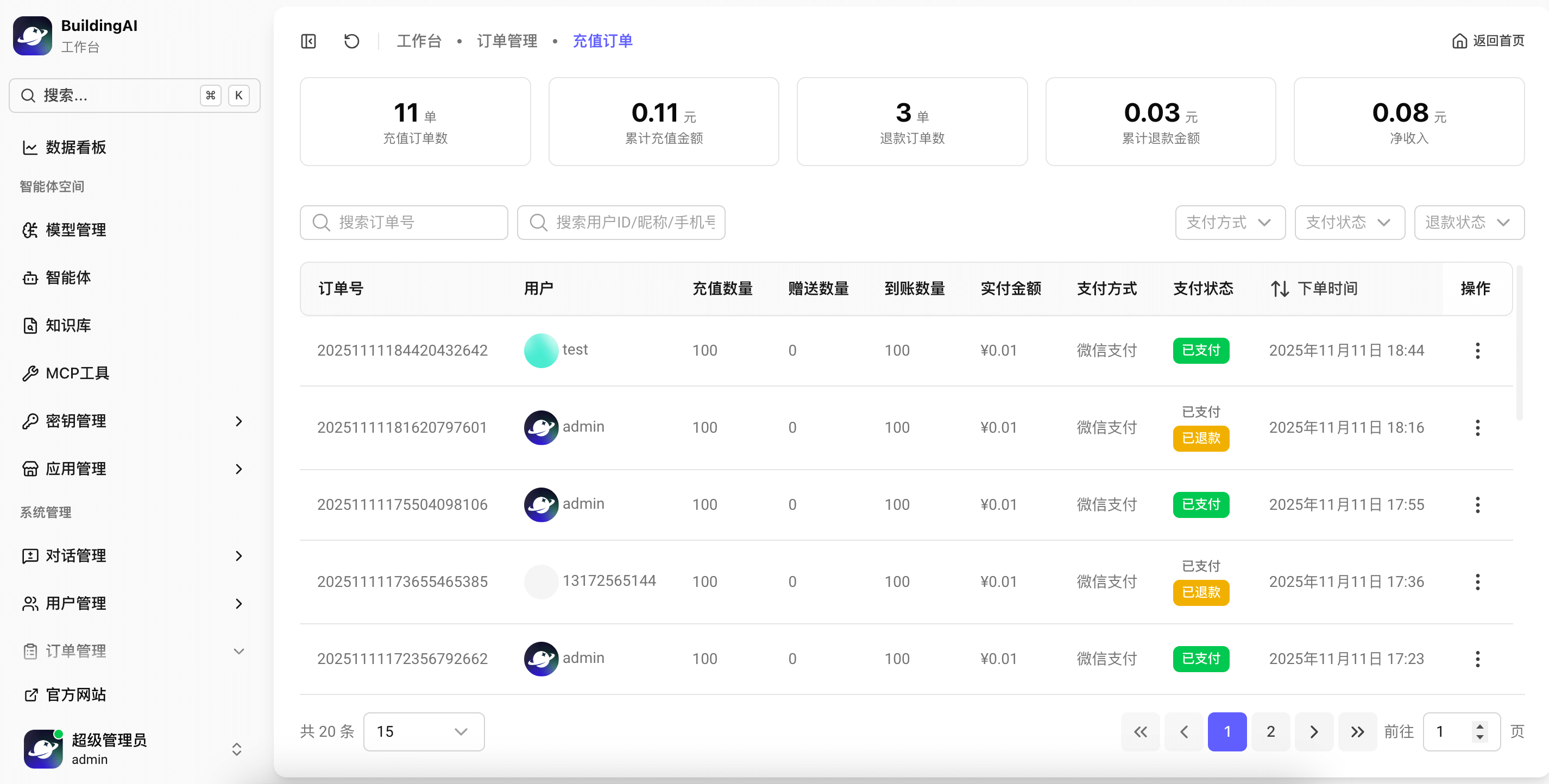1549x784 pixels.
Task: Open the 支付方式 filter dropdown
Action: (1230, 223)
